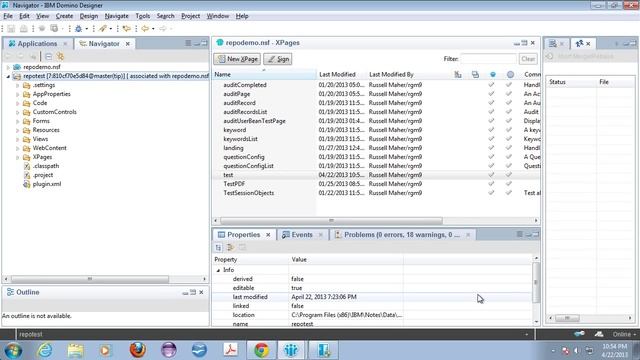Open the File menu

tap(8, 16)
